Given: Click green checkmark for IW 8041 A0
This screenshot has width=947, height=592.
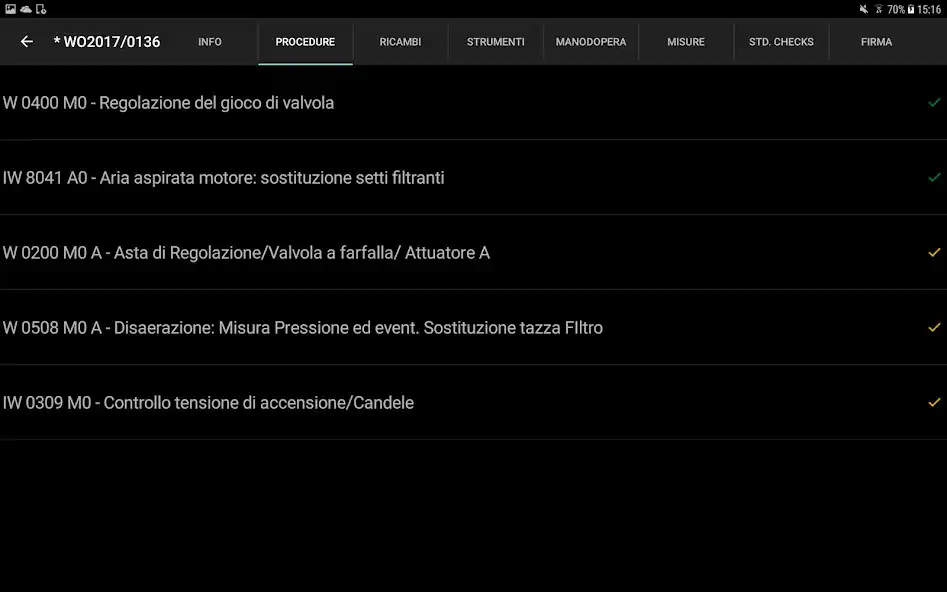Looking at the screenshot, I should [x=934, y=178].
